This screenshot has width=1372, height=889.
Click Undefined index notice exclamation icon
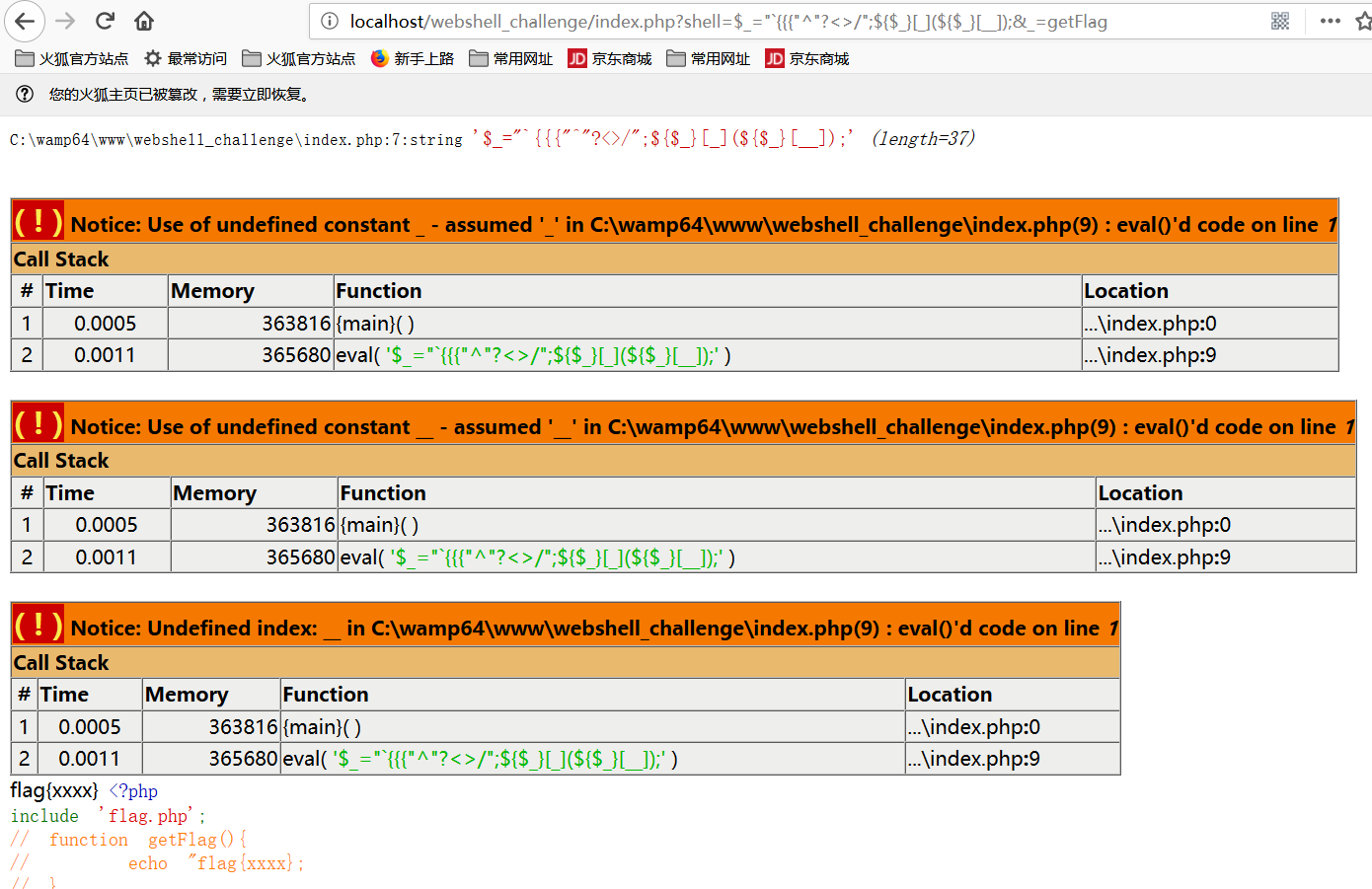point(38,625)
